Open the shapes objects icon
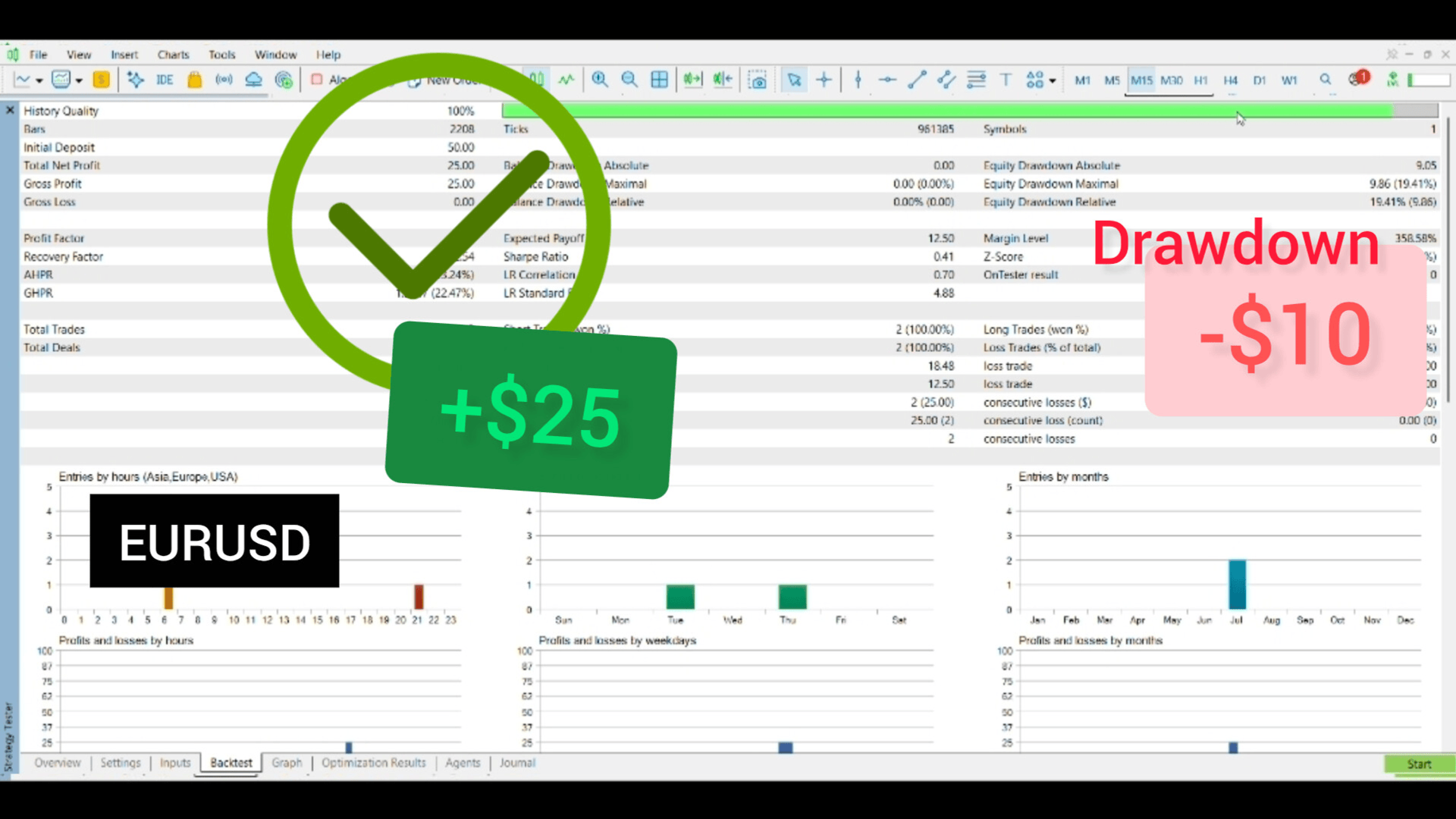 pos(1034,80)
